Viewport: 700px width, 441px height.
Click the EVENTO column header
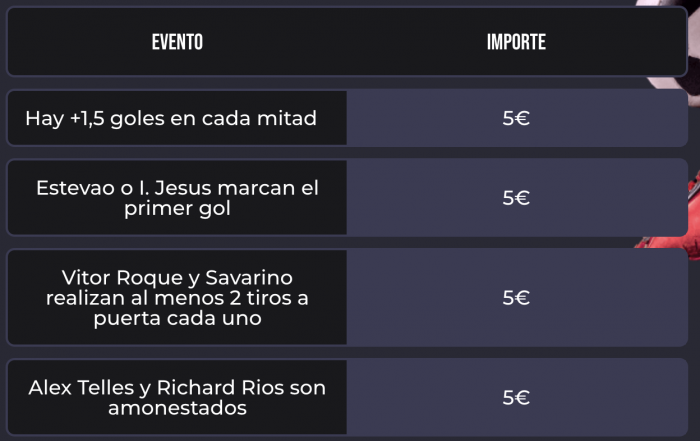coord(177,42)
